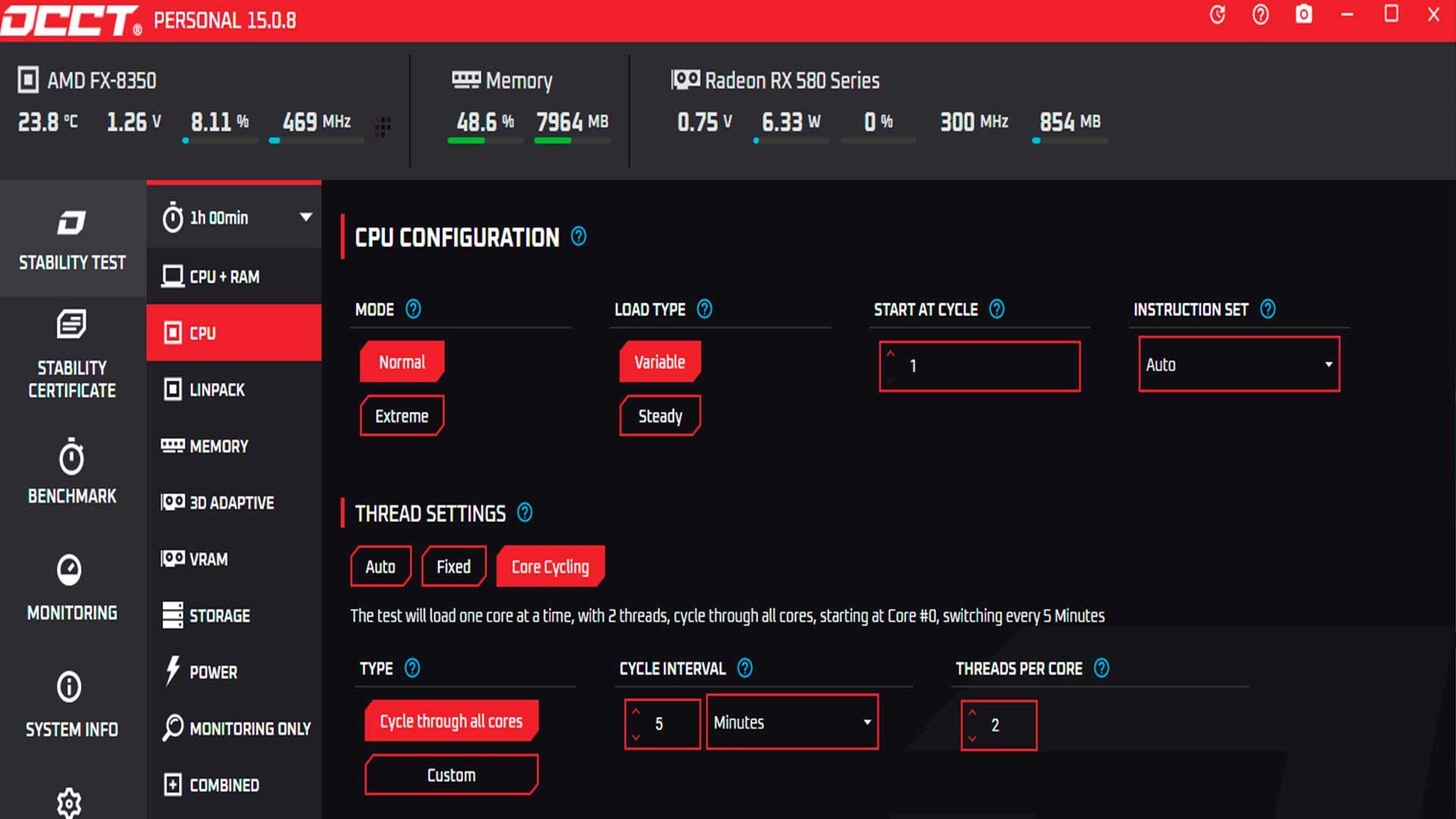Open the Monitoring gauge section

(x=71, y=588)
